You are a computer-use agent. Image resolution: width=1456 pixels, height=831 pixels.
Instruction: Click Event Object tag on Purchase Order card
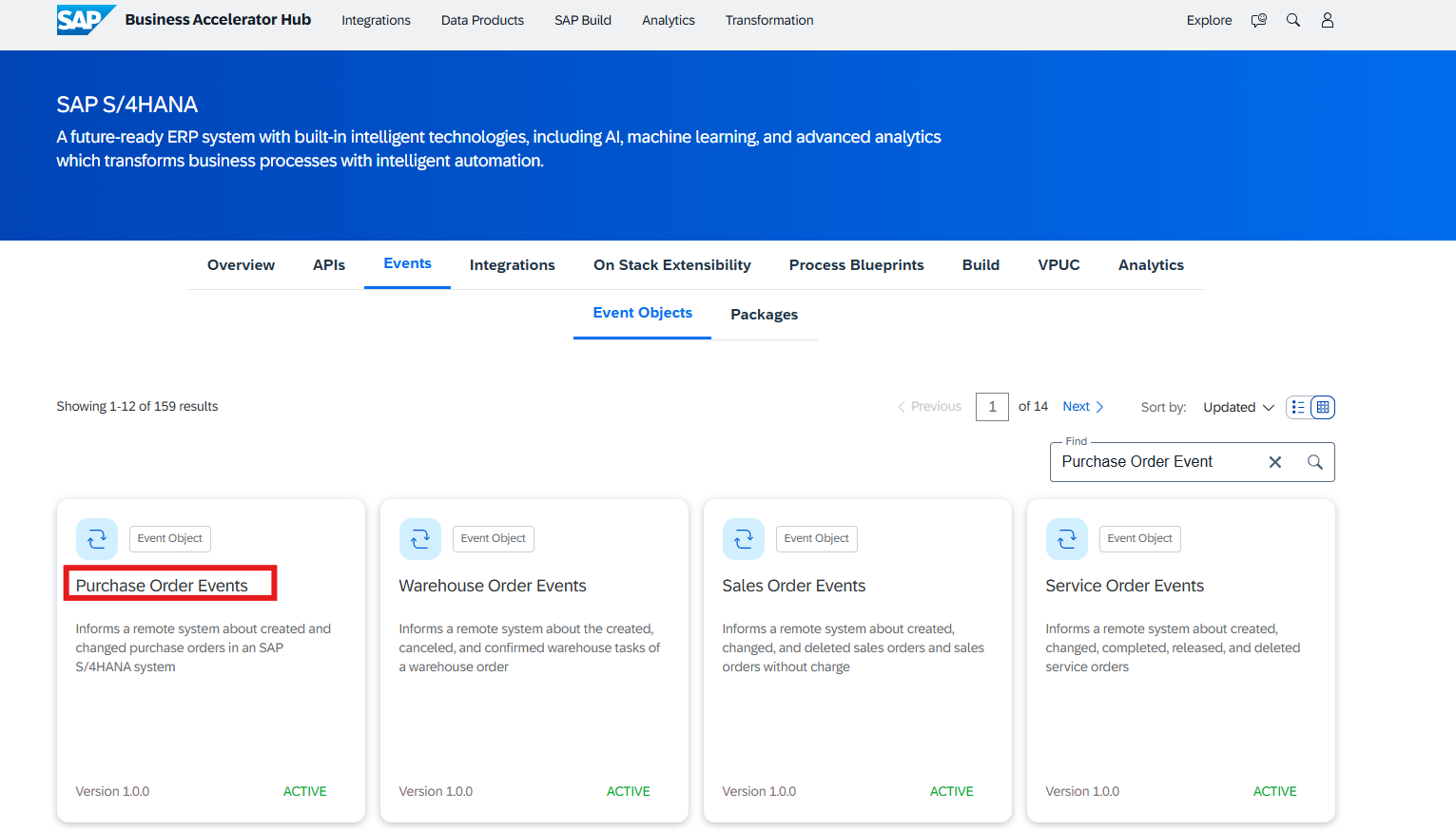point(170,539)
